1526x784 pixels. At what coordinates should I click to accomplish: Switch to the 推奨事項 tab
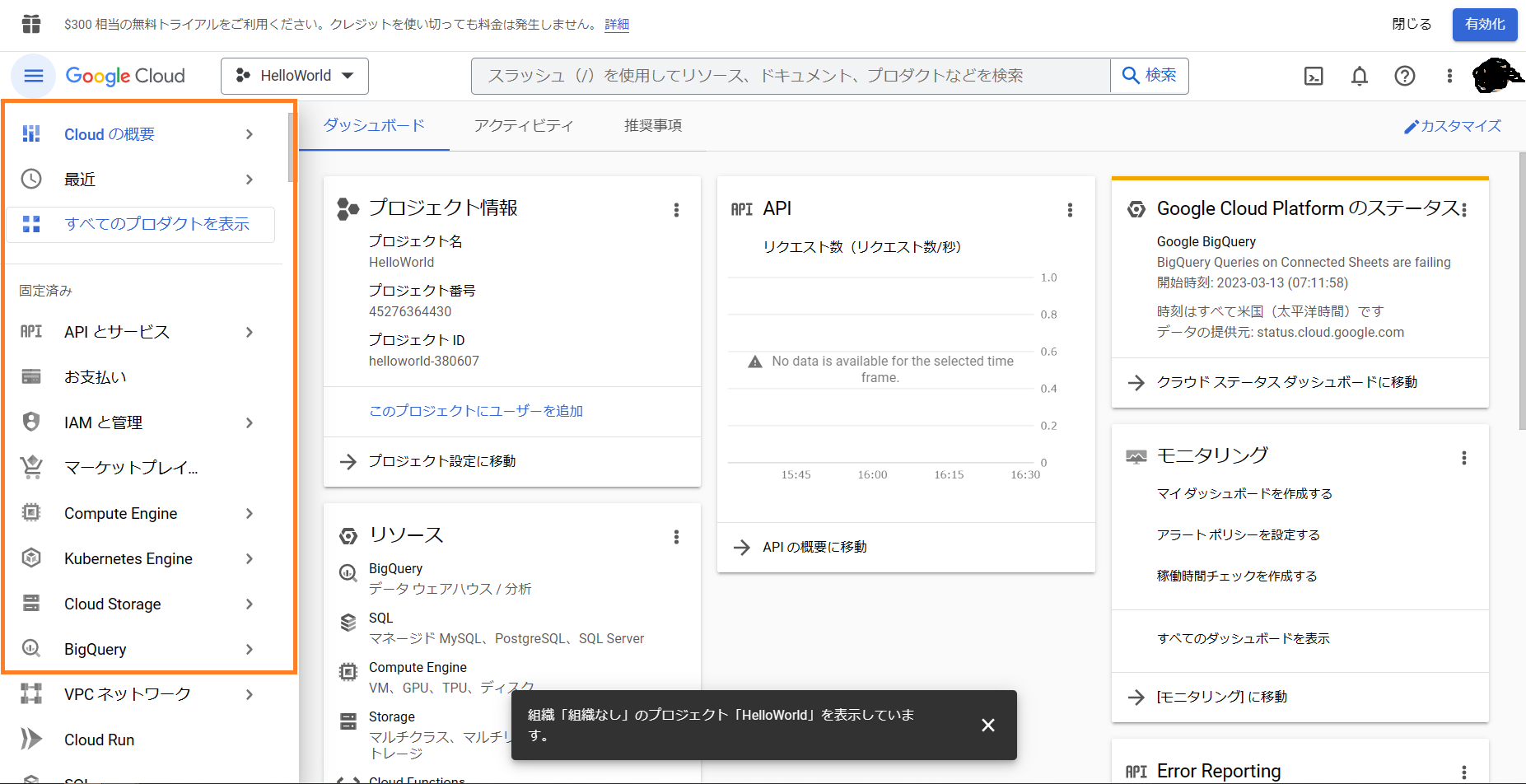coord(653,125)
